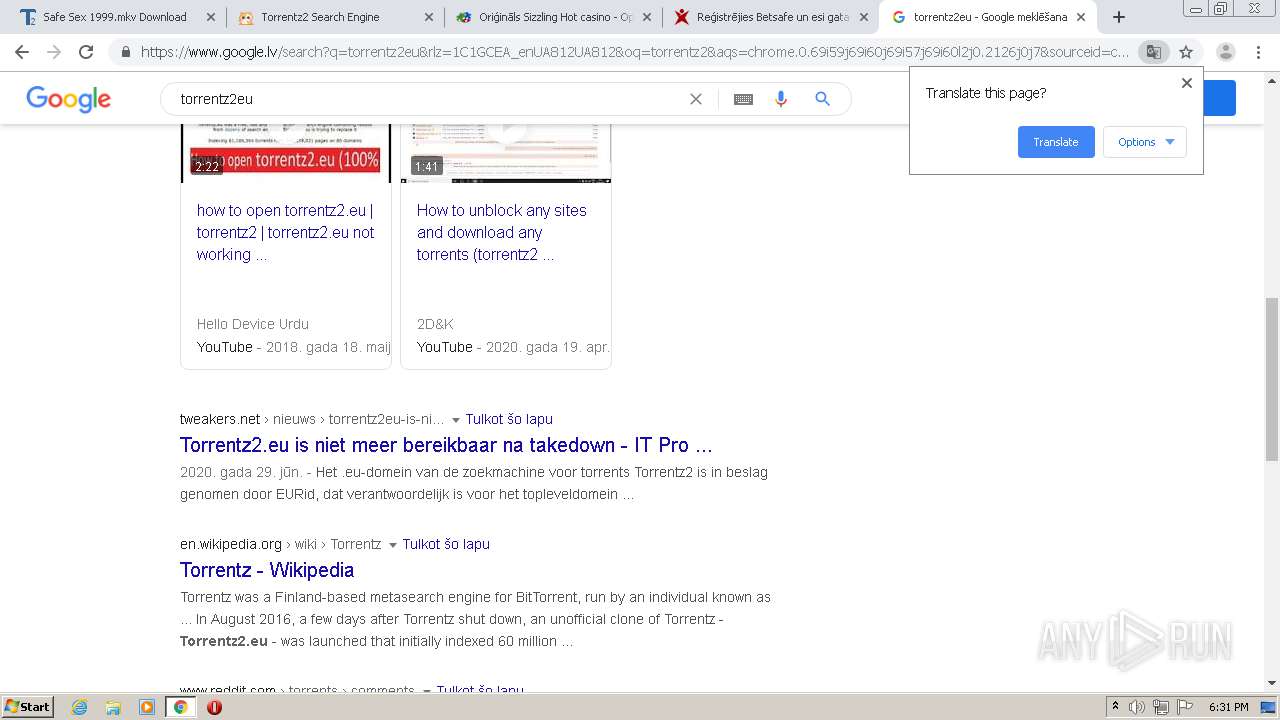Click the Translate button
Viewport: 1280px width, 720px height.
(1056, 142)
